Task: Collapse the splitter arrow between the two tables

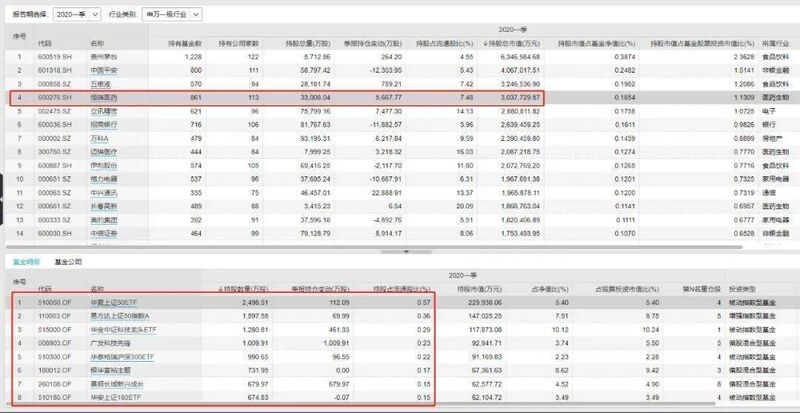Action: click(x=407, y=251)
